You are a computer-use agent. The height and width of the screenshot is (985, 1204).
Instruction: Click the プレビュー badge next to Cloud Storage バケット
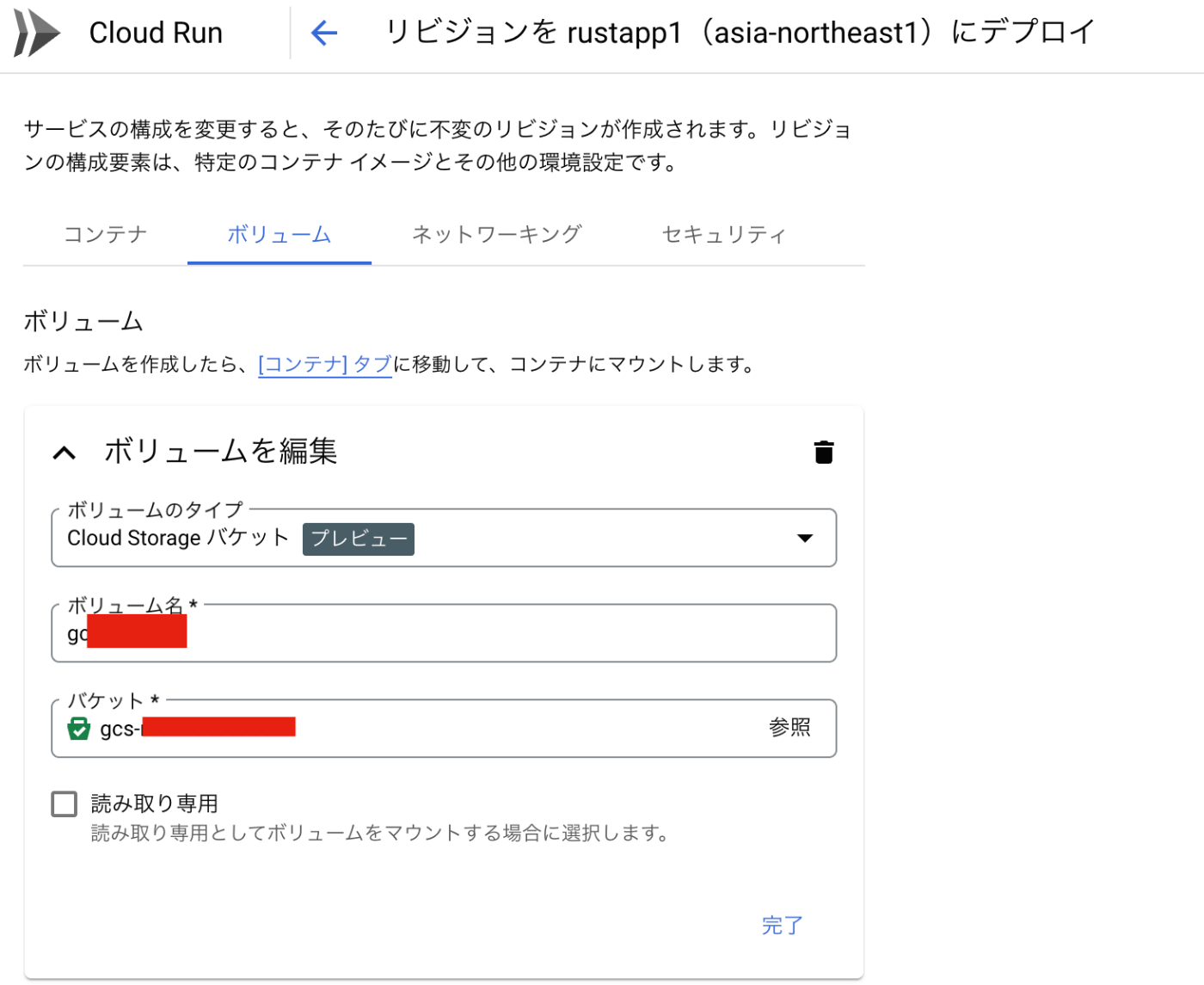pos(358,539)
